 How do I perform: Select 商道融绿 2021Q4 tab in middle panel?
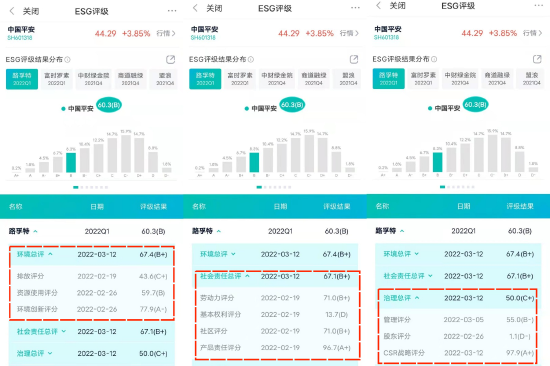pos(314,79)
